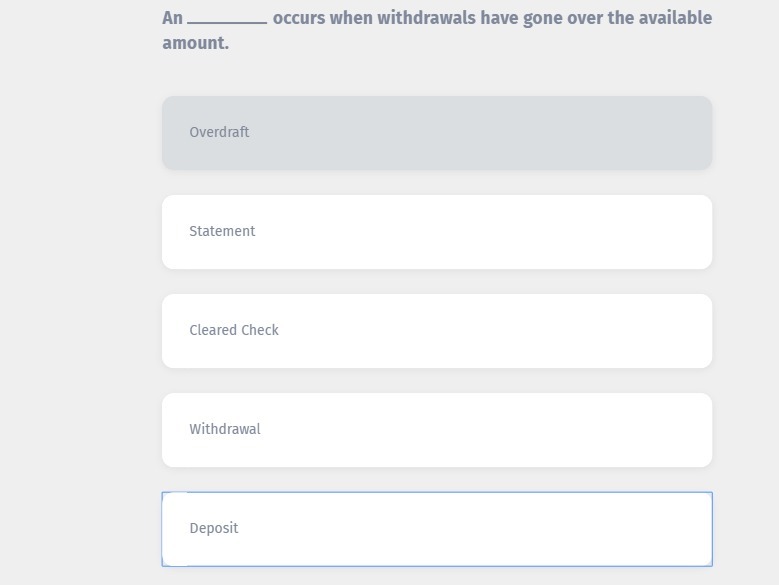This screenshot has height=585, width=779.
Task: Choose the Deposit answer option
Action: (436, 529)
